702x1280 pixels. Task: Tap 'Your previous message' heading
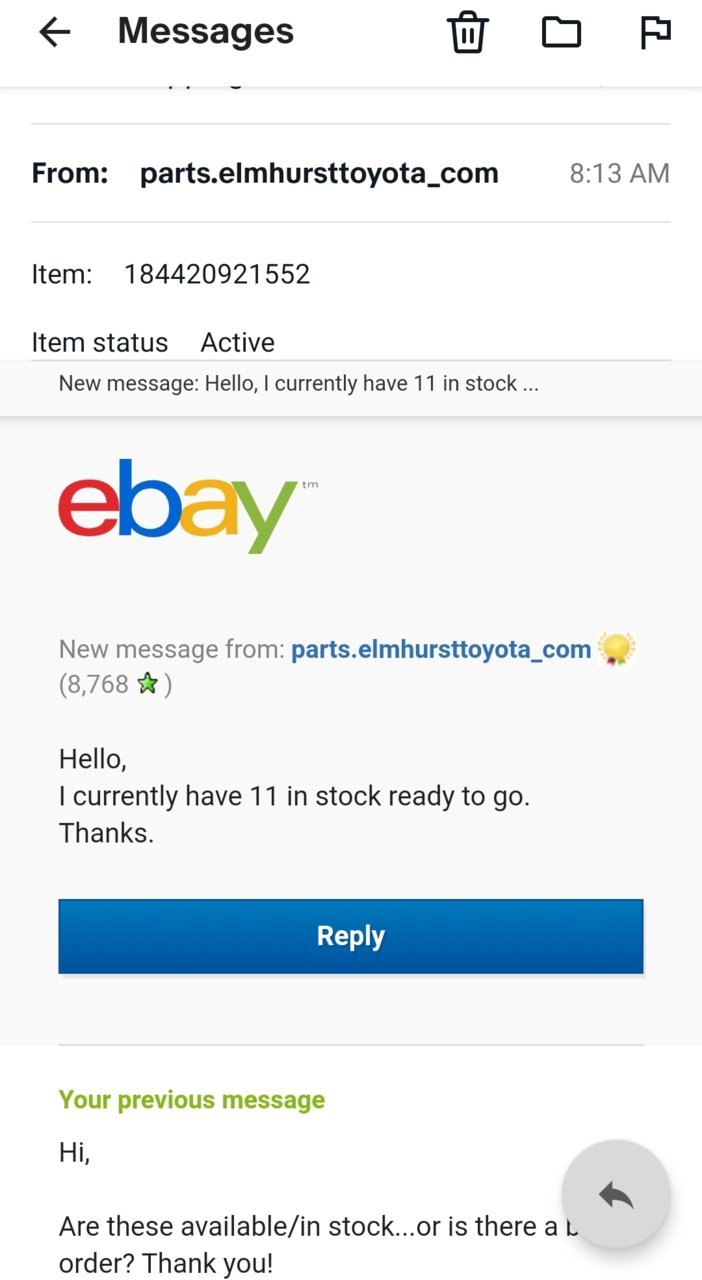pos(192,1100)
